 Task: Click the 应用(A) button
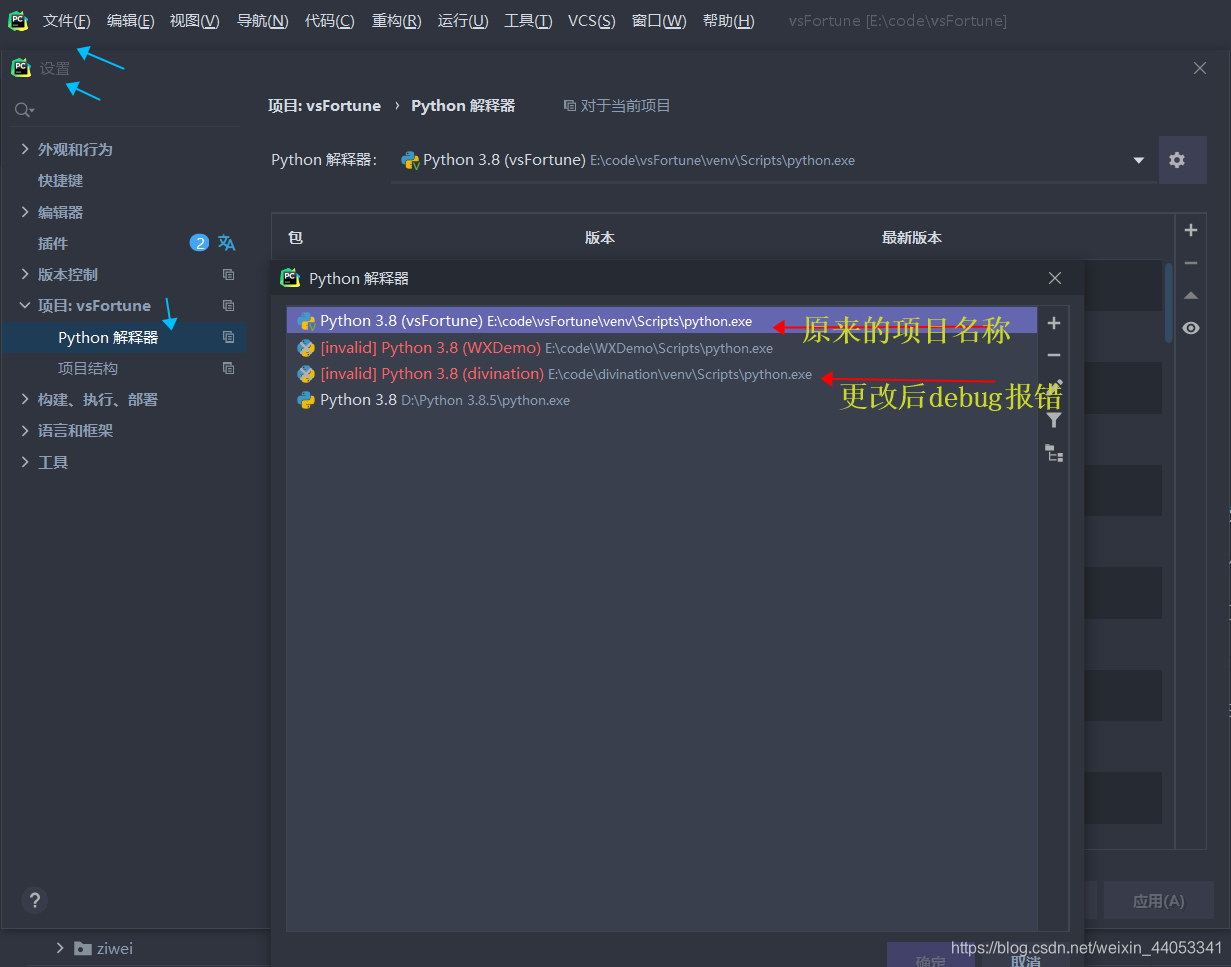[1158, 900]
